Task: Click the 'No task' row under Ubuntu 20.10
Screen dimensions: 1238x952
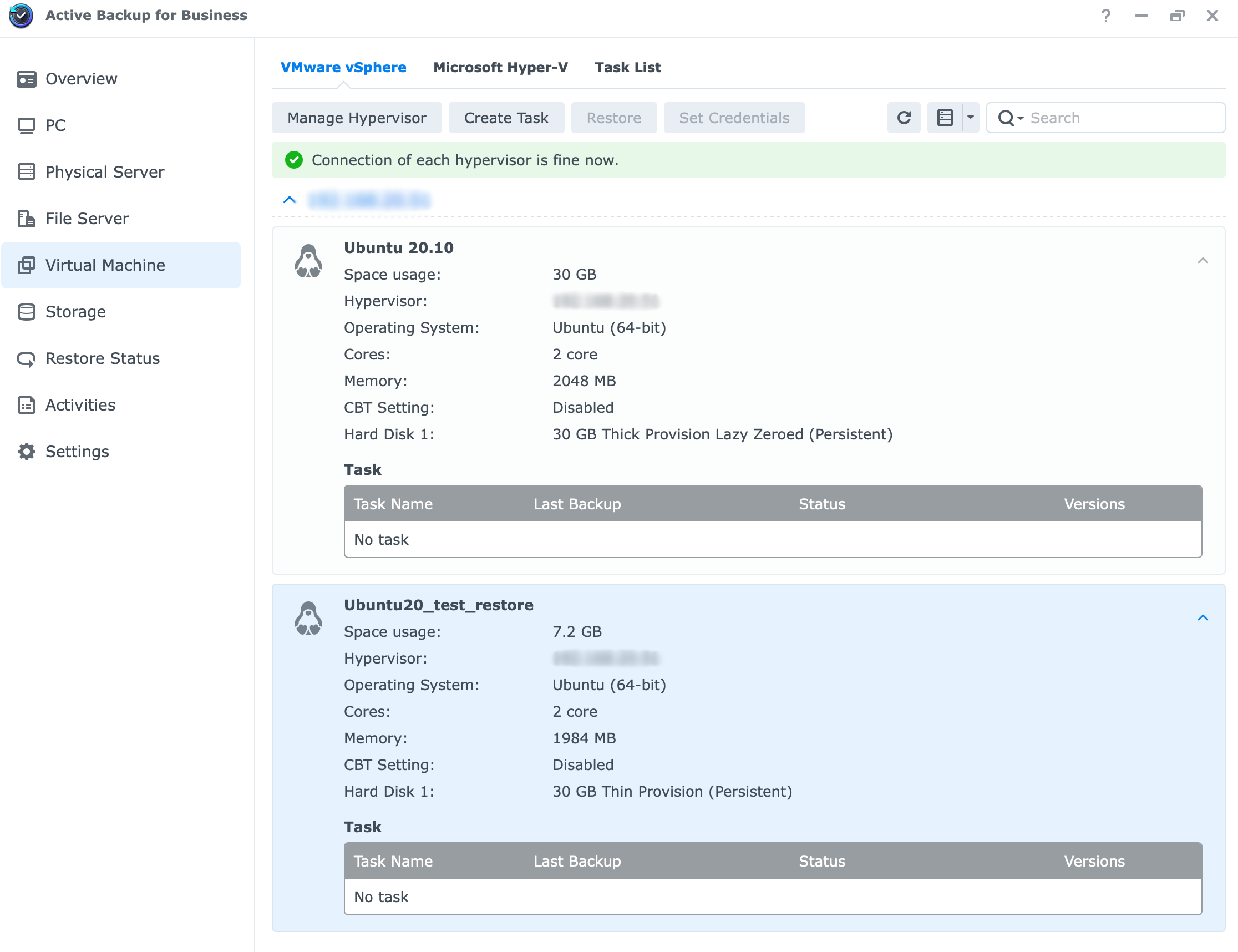Action: coord(773,539)
